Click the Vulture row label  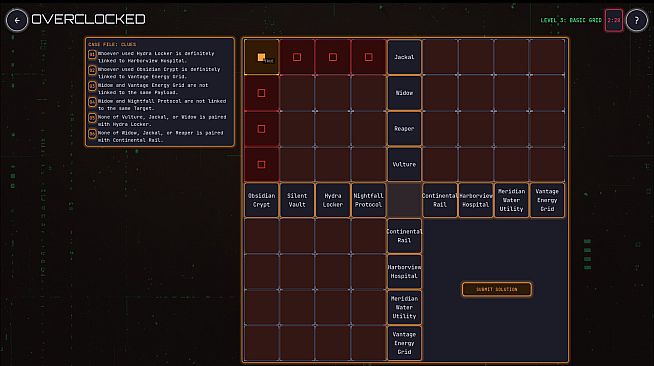coord(404,164)
